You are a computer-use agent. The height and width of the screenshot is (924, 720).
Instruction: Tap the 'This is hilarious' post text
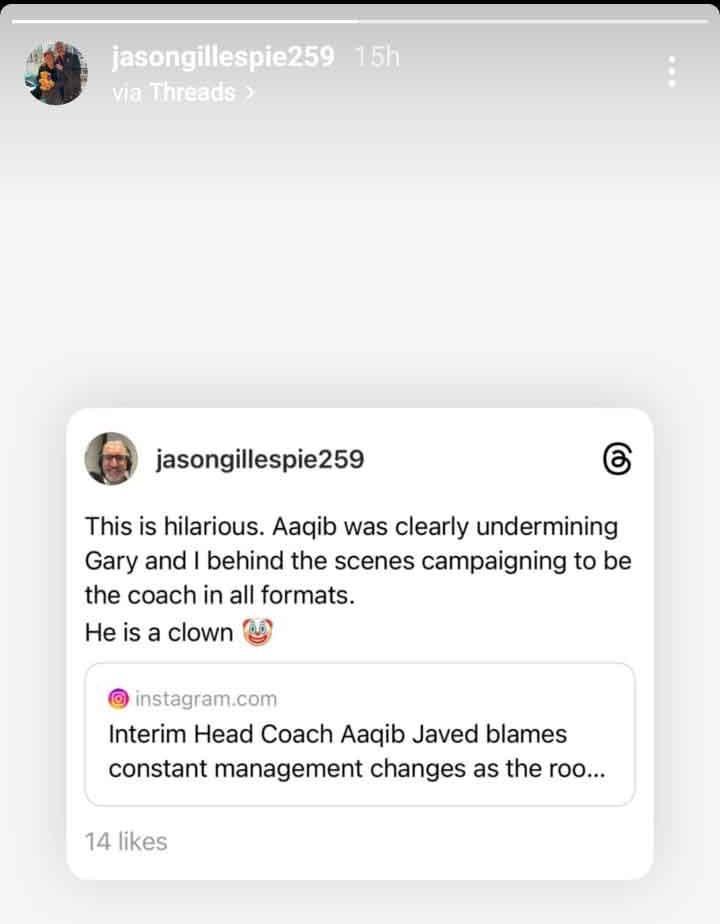[x=358, y=560]
